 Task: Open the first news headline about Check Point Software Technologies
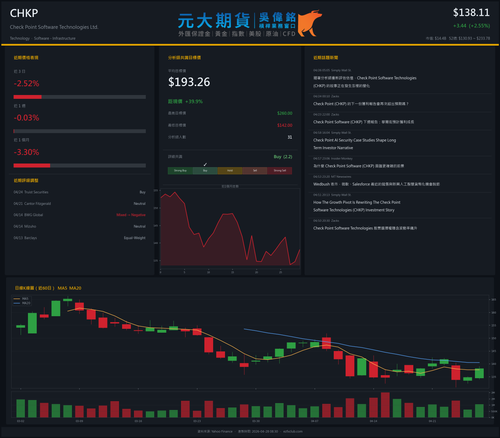pyautogui.click(x=365, y=82)
